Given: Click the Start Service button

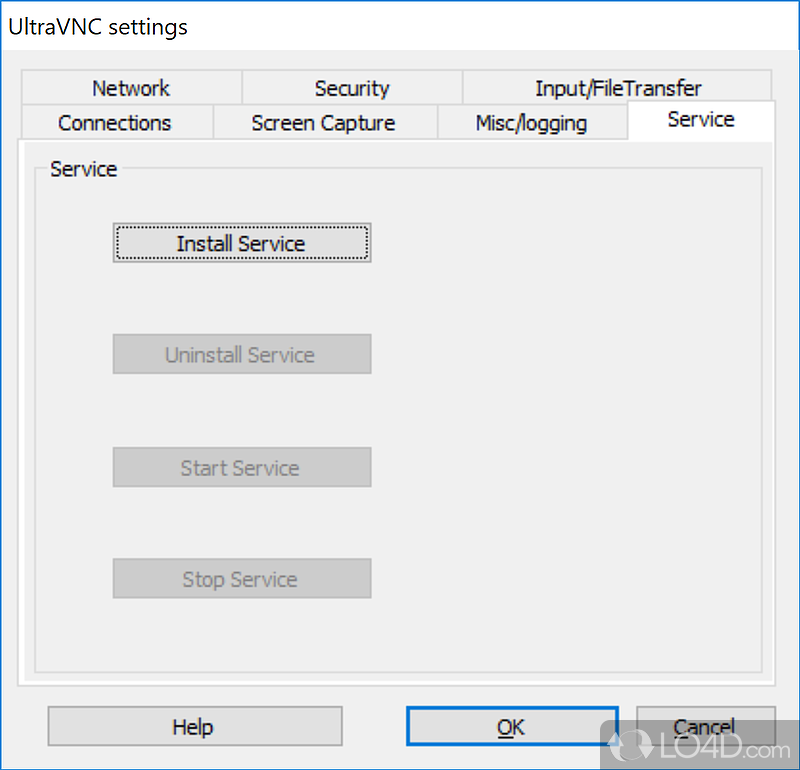Looking at the screenshot, I should 242,467.
